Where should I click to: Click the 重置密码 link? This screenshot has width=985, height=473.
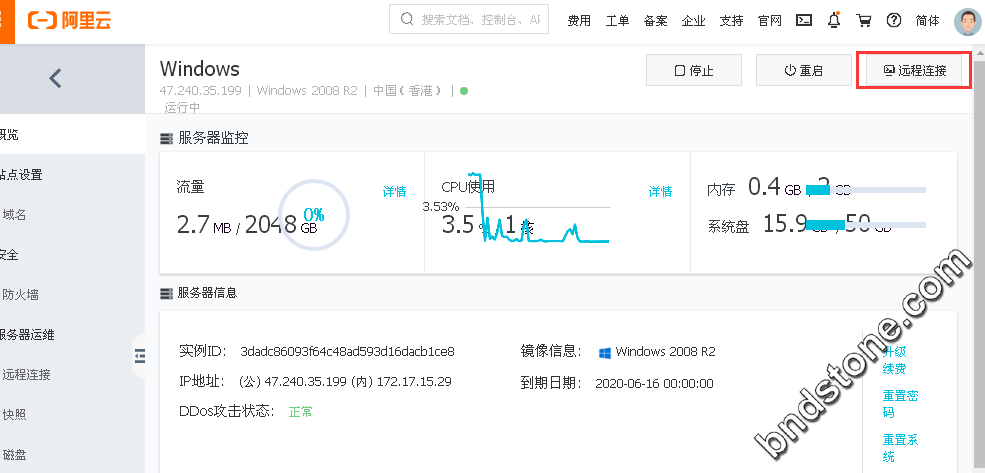pyautogui.click(x=900, y=404)
